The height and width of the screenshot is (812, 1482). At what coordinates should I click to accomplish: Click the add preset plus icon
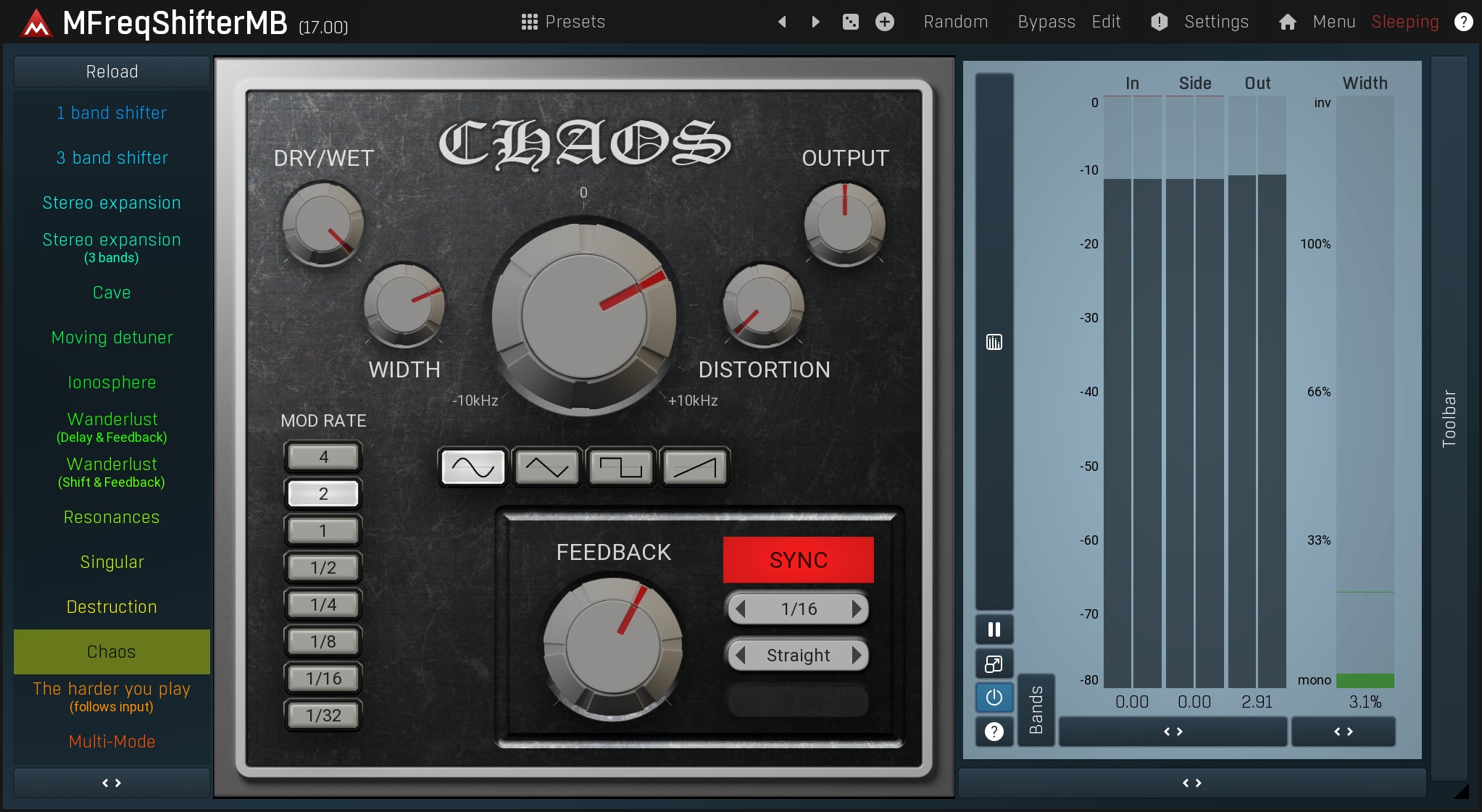click(884, 22)
